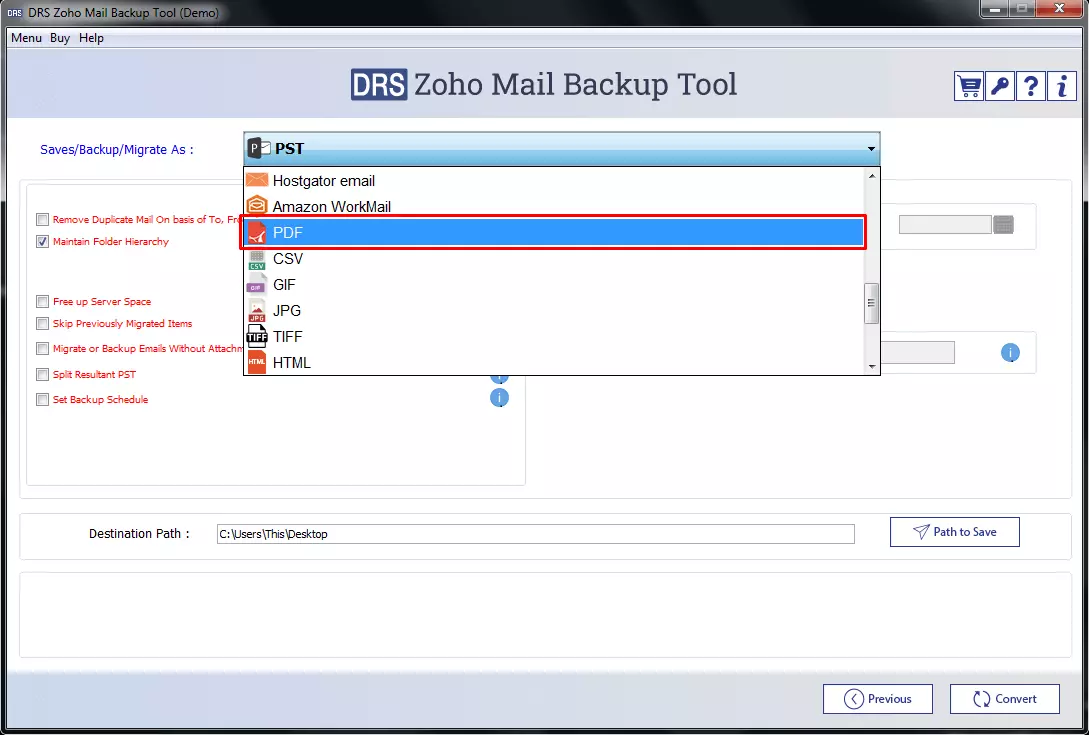Image resolution: width=1089 pixels, height=735 pixels.
Task: Pick GIF in the format list
Action: pyautogui.click(x=553, y=284)
